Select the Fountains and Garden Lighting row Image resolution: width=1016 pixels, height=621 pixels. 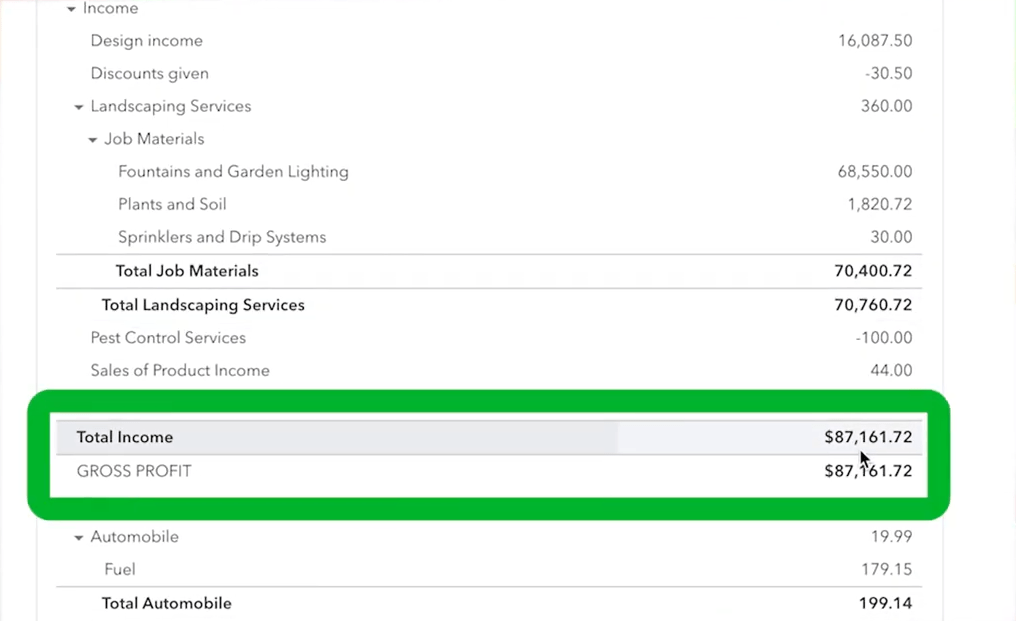[x=489, y=172]
